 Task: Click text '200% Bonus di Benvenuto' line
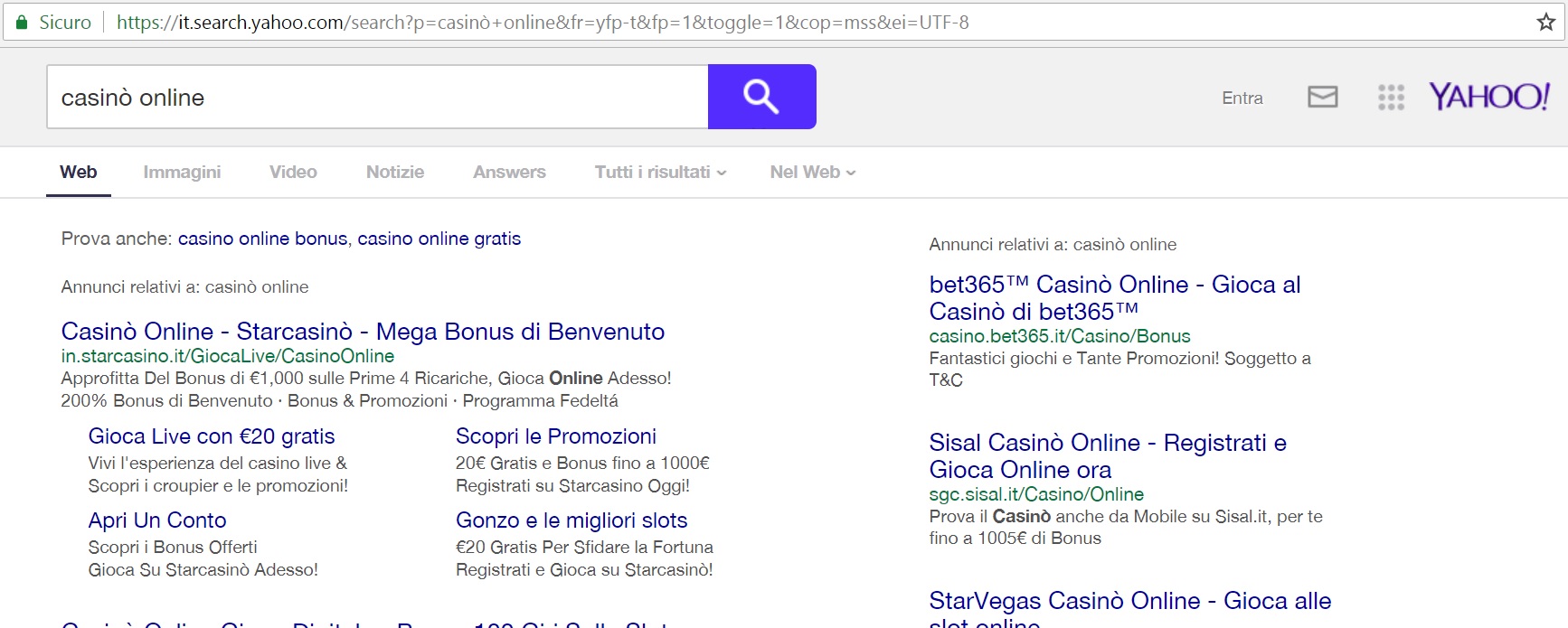340,400
